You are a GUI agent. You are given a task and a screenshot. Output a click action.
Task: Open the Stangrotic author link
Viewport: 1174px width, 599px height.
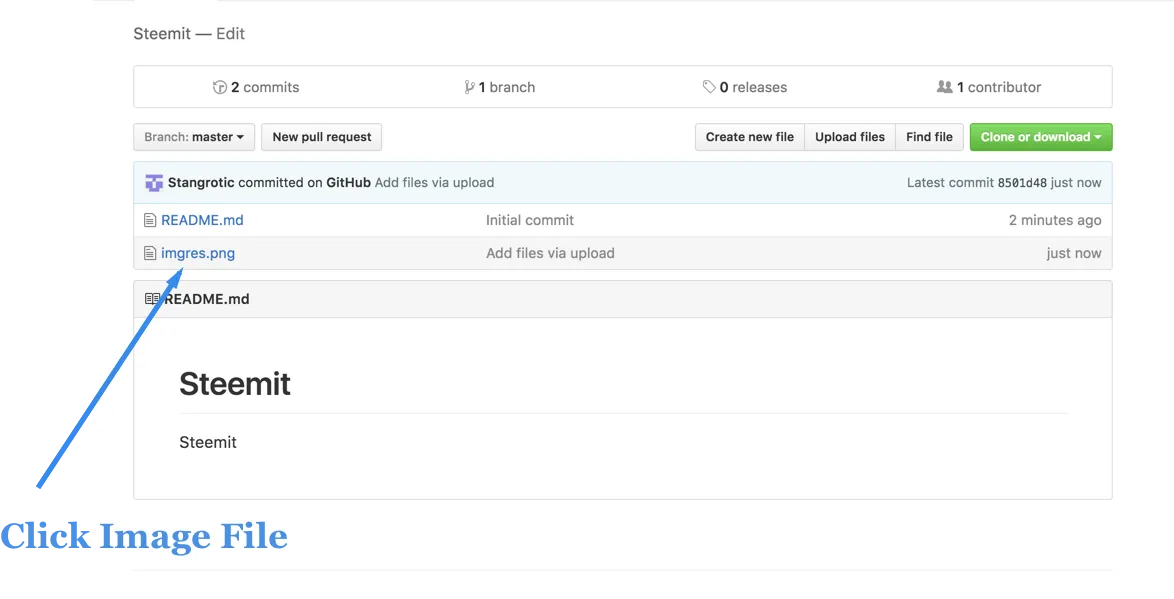pyautogui.click(x=201, y=183)
